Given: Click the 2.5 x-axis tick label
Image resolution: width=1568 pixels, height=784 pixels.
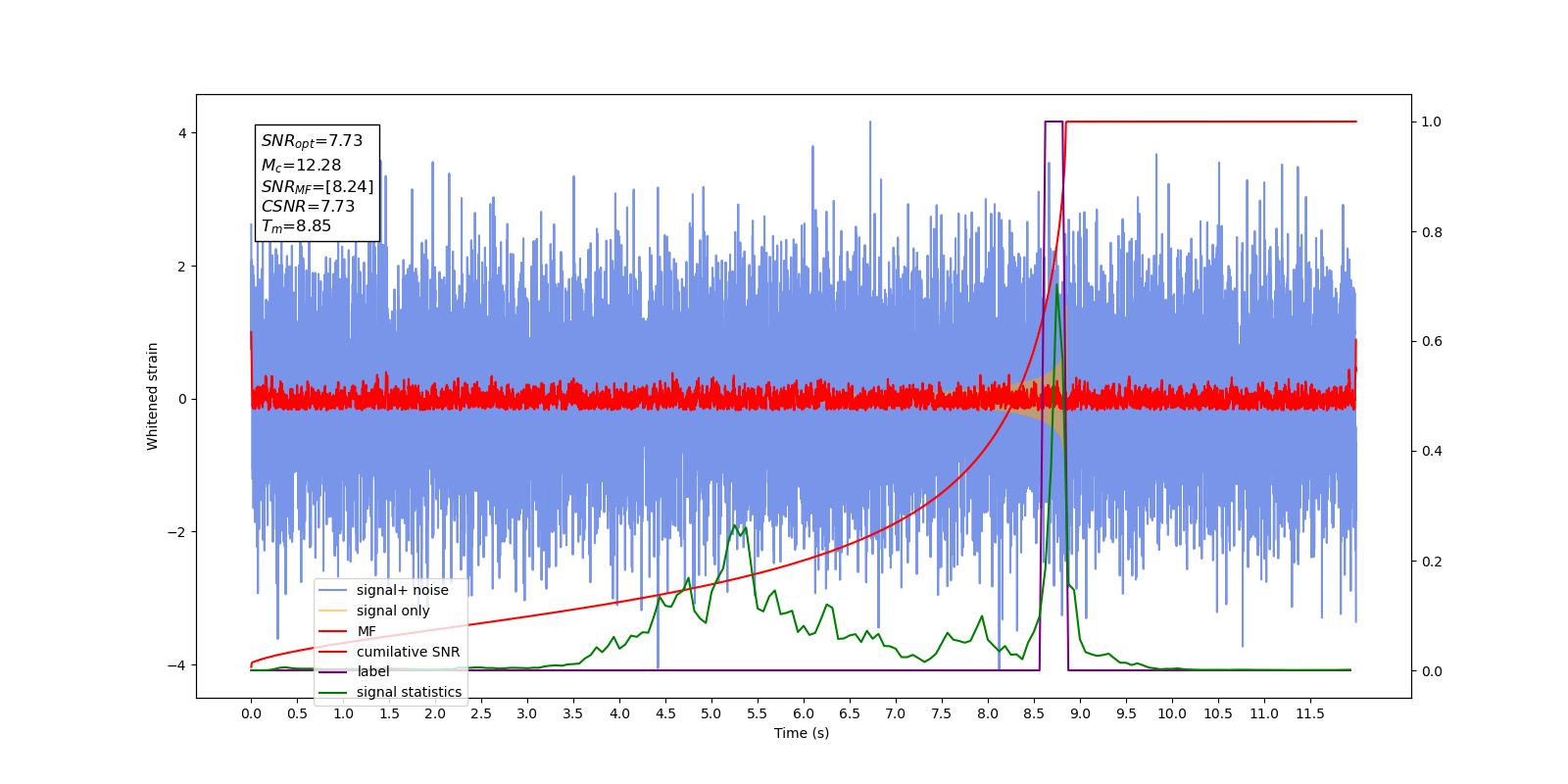Looking at the screenshot, I should pyautogui.click(x=481, y=713).
